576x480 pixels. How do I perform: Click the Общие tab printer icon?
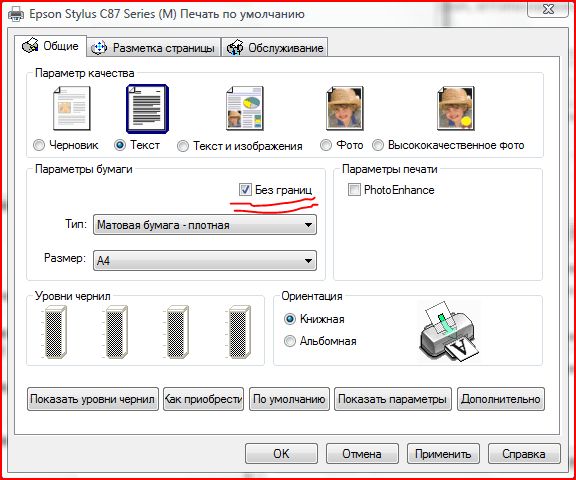30,46
